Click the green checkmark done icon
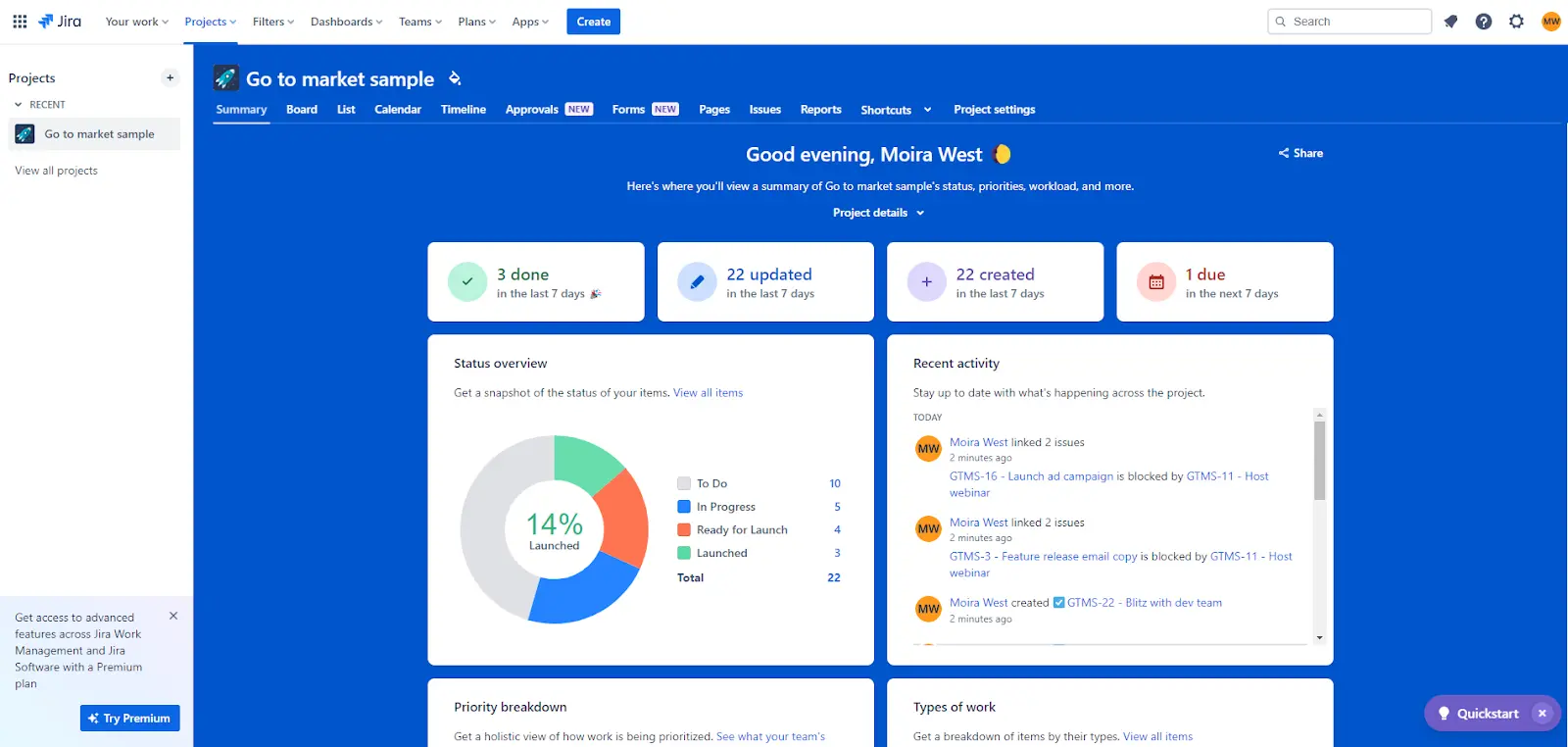This screenshot has width=1568, height=747. tap(467, 281)
